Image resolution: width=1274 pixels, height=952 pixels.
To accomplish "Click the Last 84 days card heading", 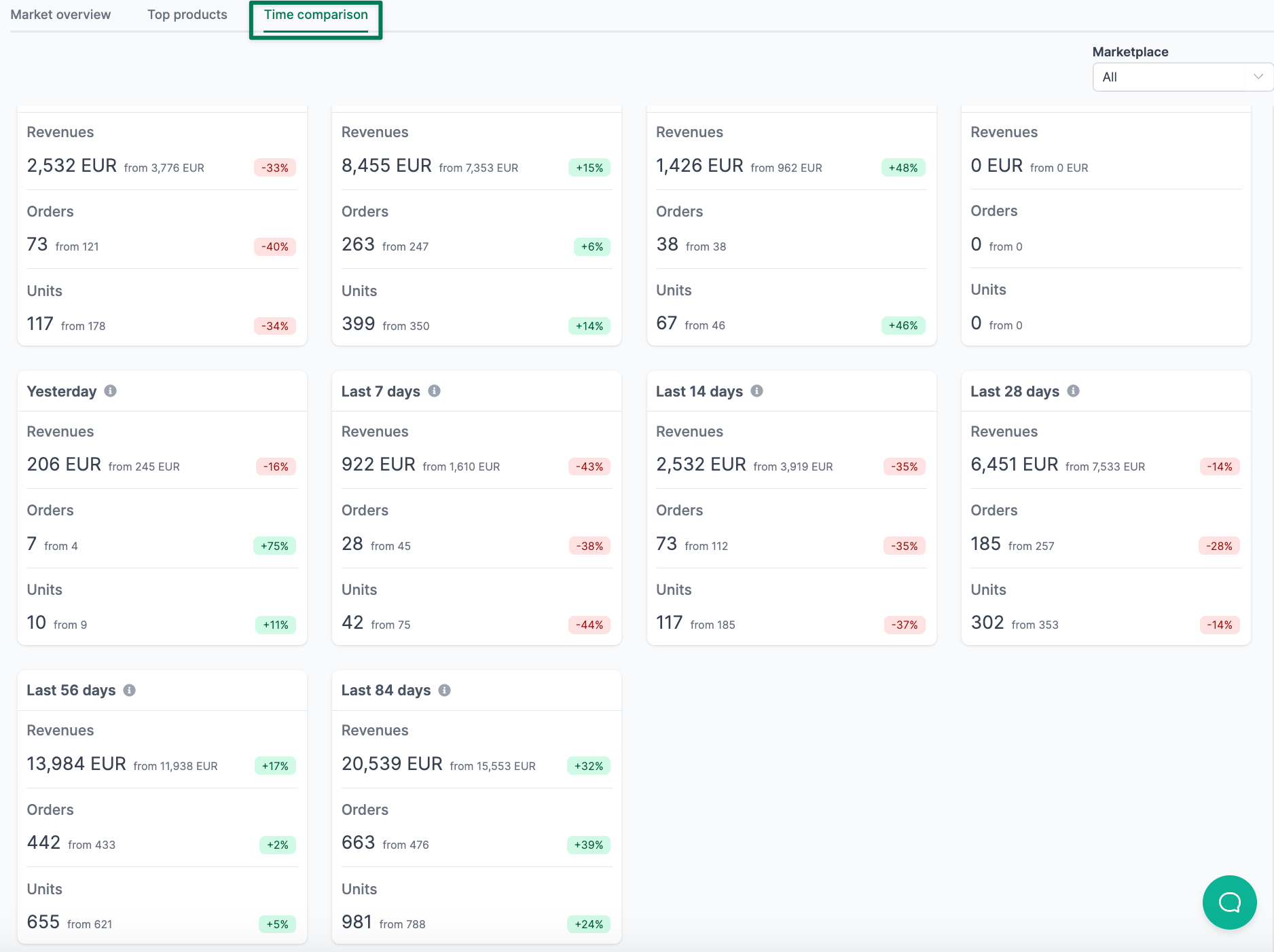I will (x=386, y=690).
